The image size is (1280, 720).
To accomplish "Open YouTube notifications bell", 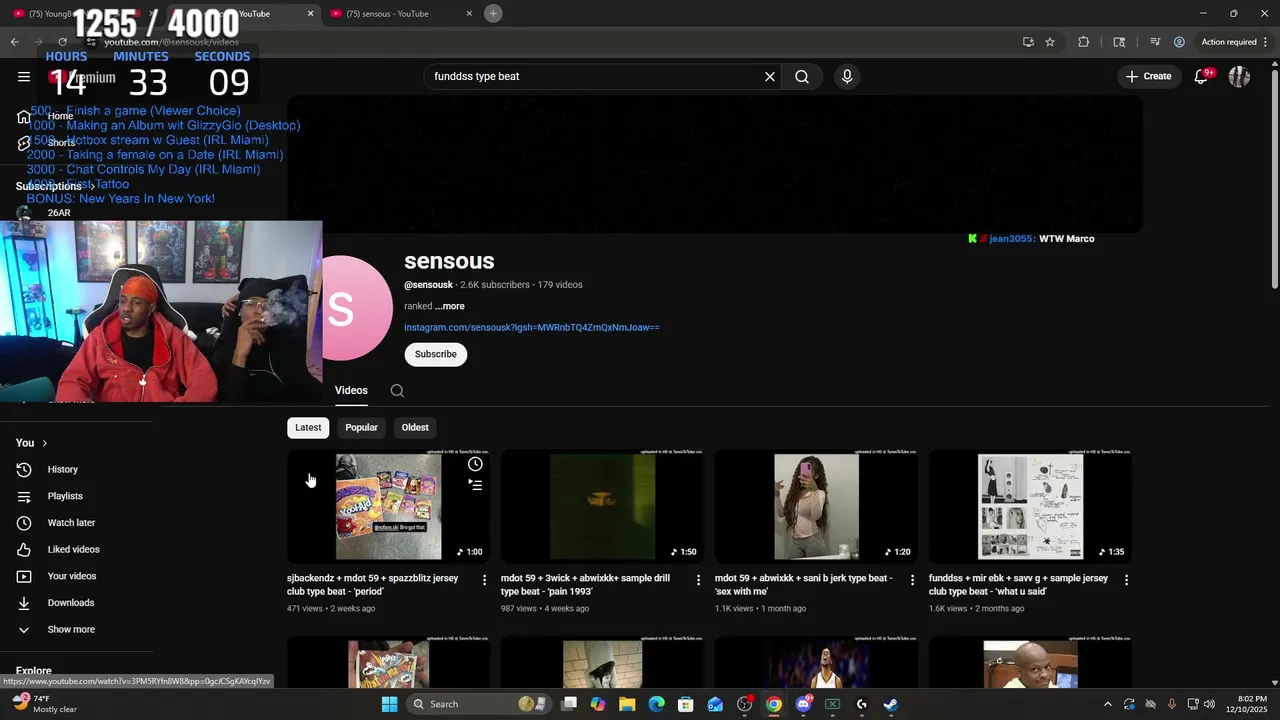I will click(x=1202, y=76).
